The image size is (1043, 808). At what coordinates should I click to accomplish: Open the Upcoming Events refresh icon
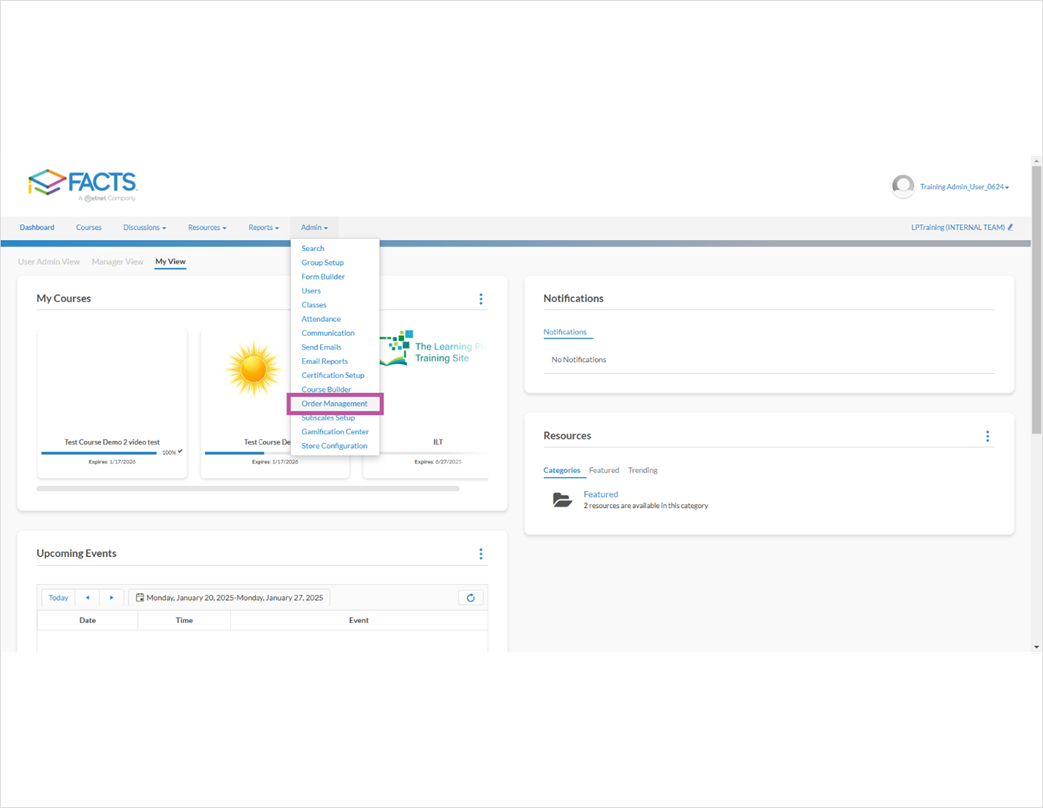pyautogui.click(x=470, y=597)
